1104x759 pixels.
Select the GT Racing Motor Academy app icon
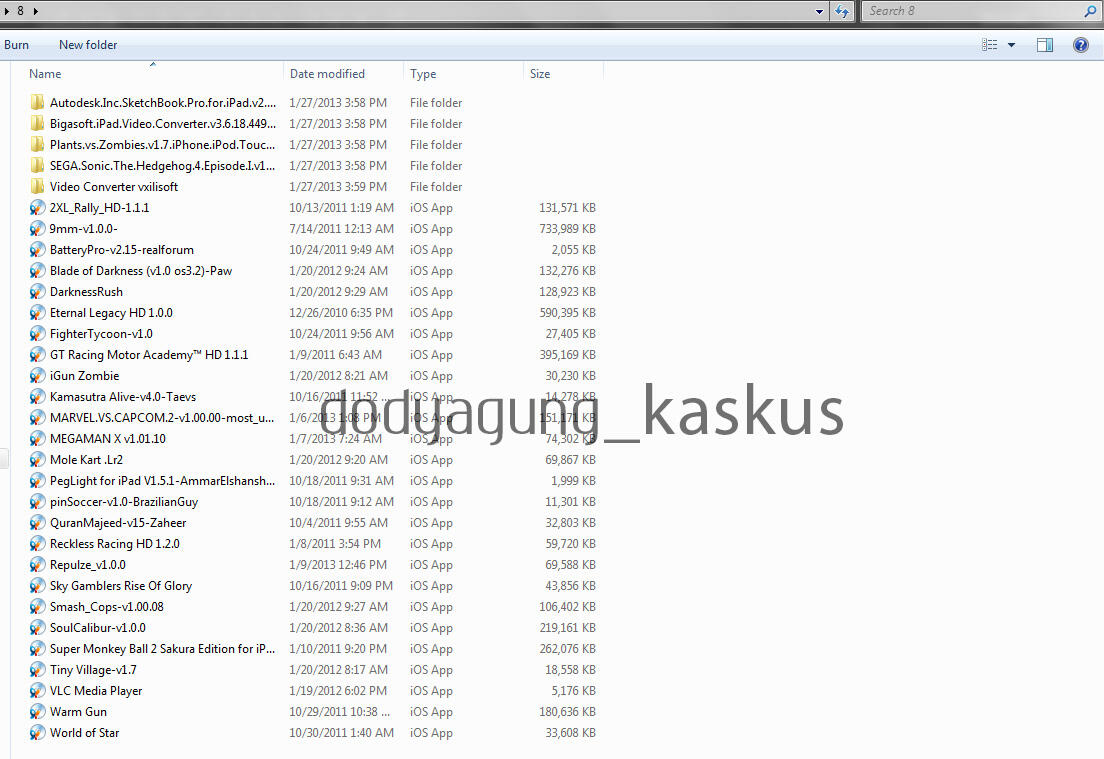tap(37, 355)
